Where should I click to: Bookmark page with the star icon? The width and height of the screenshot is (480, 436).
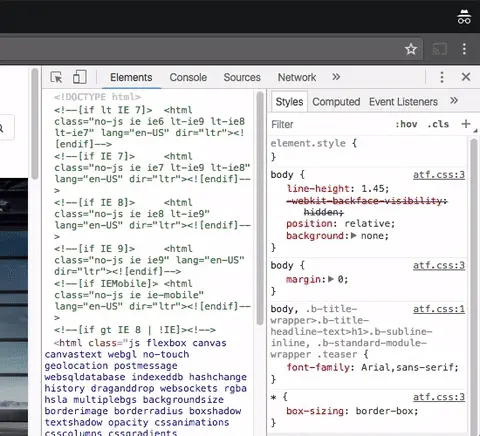[x=411, y=49]
